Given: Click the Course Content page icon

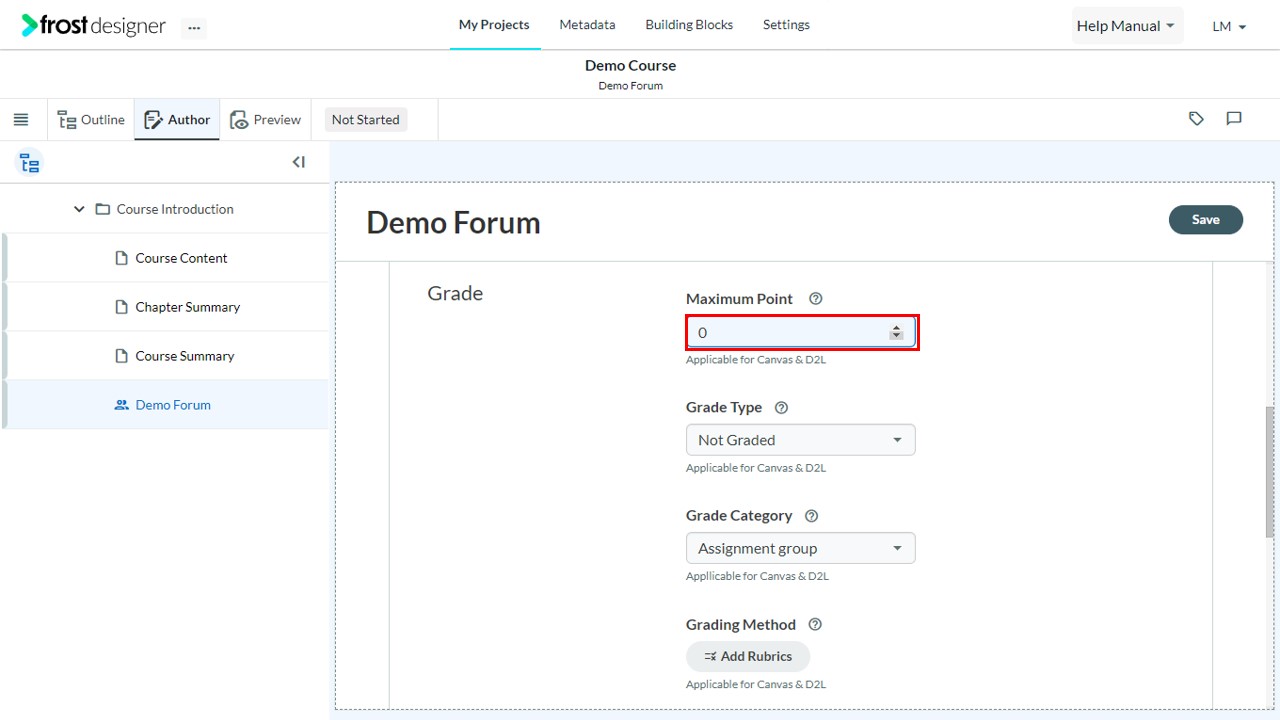Looking at the screenshot, I should click(122, 258).
